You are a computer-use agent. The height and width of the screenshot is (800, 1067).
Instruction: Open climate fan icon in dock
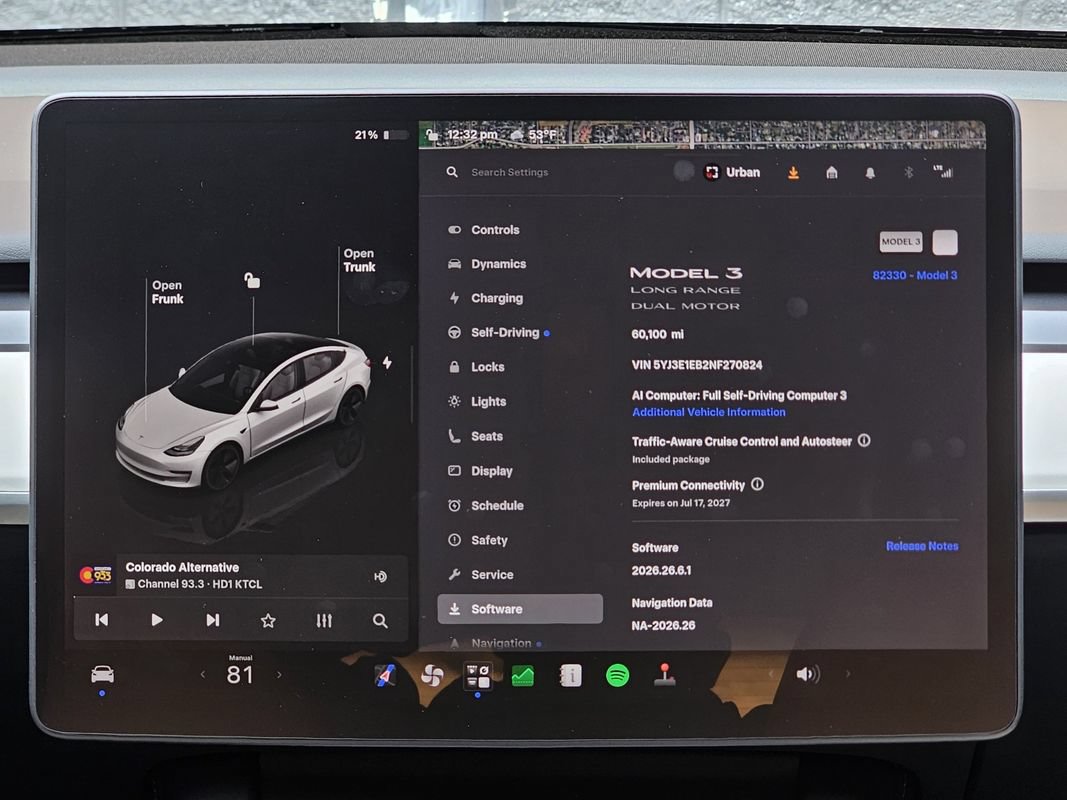431,676
